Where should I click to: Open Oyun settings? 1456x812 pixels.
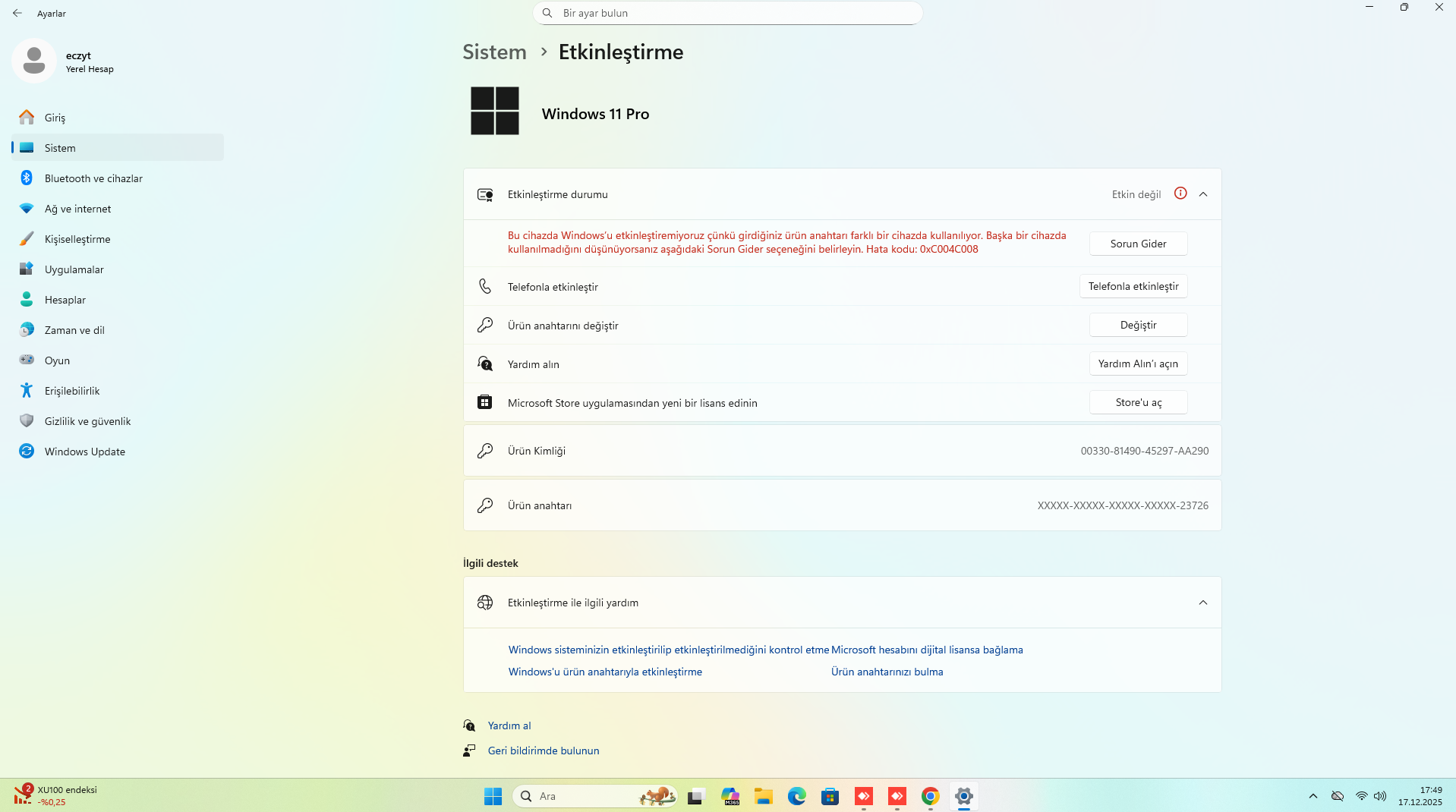click(118, 360)
